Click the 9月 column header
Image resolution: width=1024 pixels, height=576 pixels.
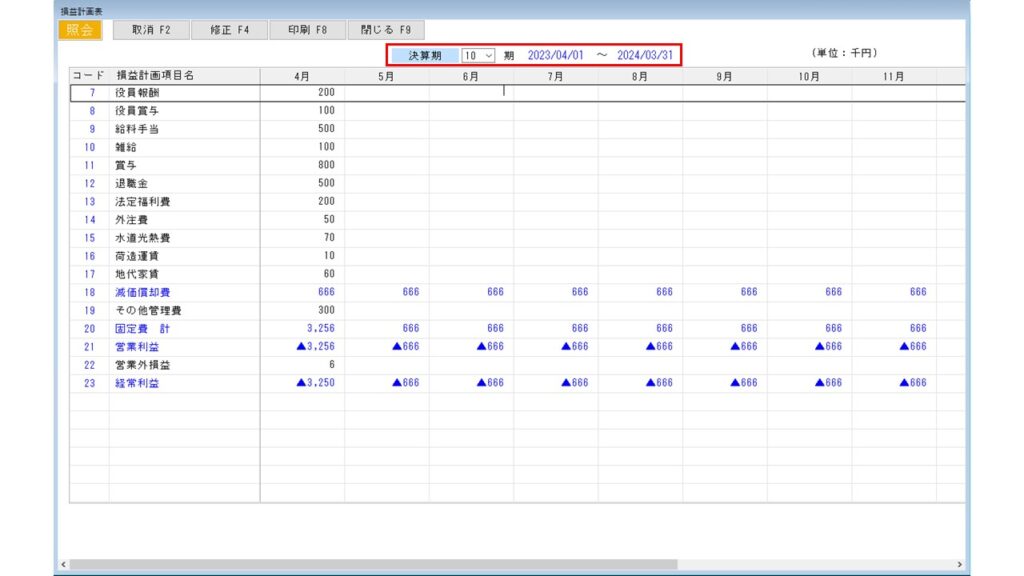(724, 76)
